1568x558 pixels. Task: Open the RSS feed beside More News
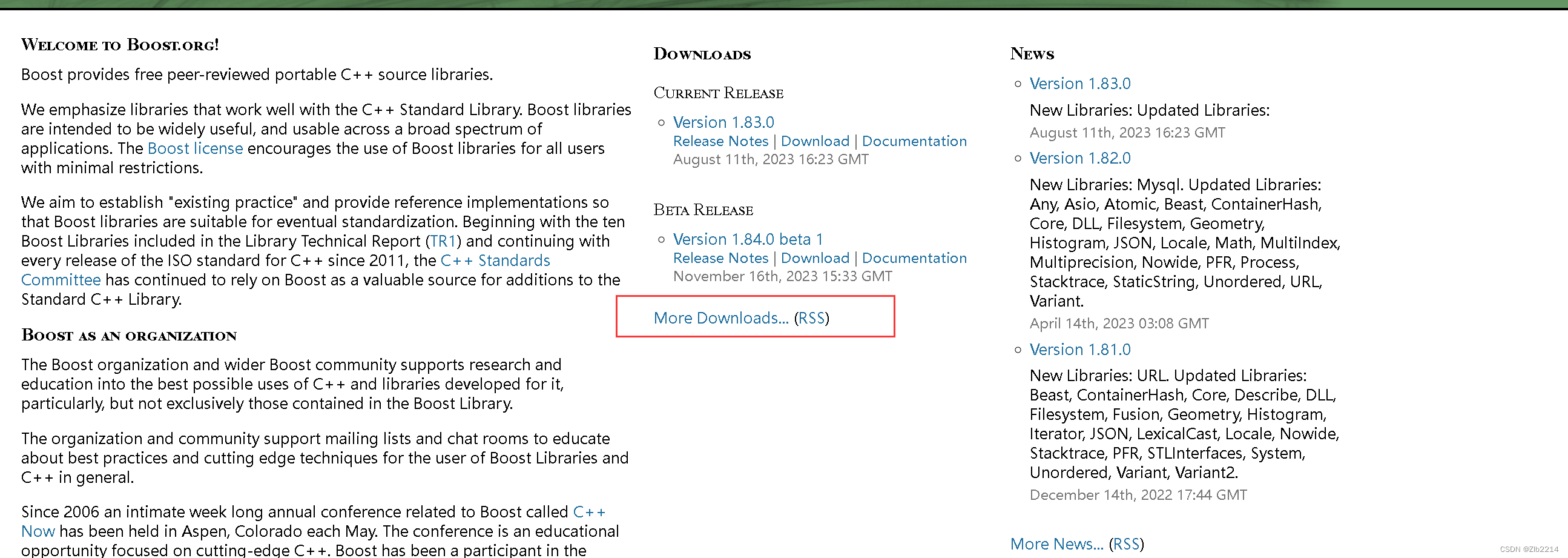(x=1126, y=544)
